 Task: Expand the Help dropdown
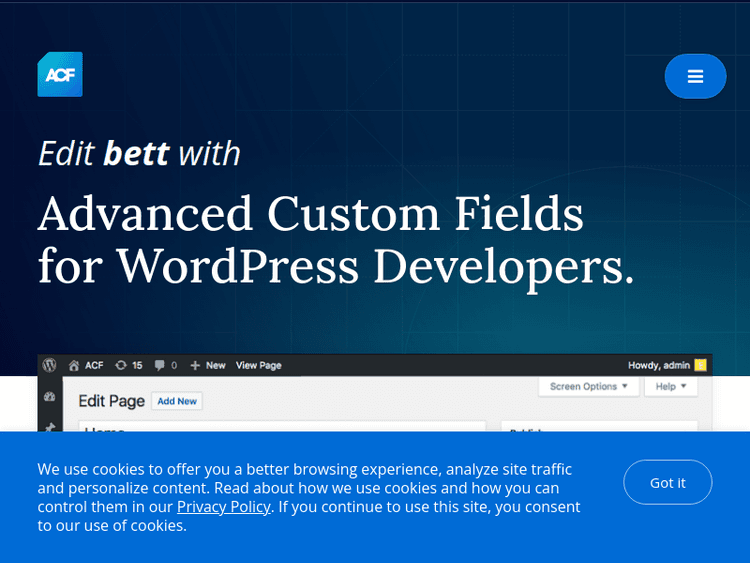(671, 386)
